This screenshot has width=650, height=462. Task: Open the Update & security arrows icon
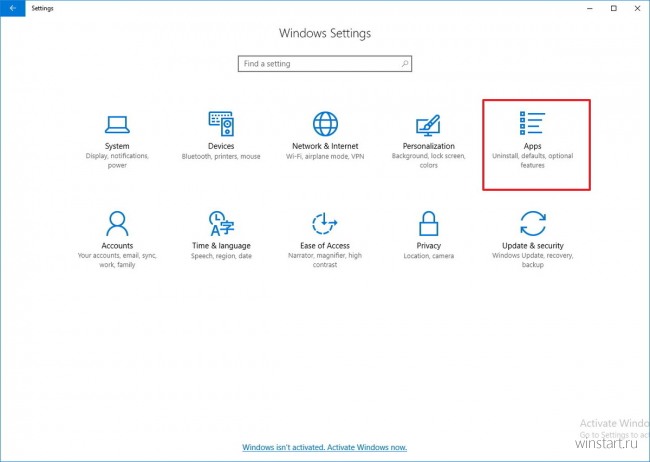pyautogui.click(x=533, y=223)
